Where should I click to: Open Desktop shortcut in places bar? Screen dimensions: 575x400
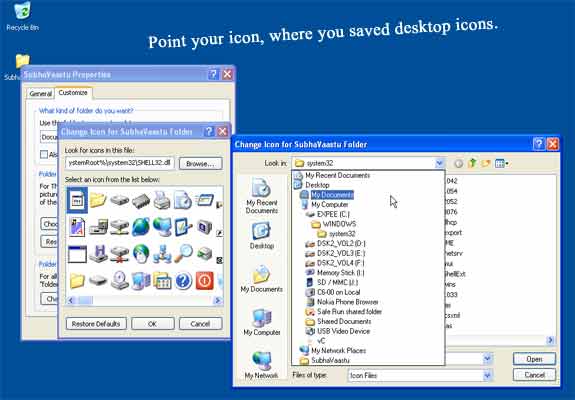pyautogui.click(x=261, y=236)
